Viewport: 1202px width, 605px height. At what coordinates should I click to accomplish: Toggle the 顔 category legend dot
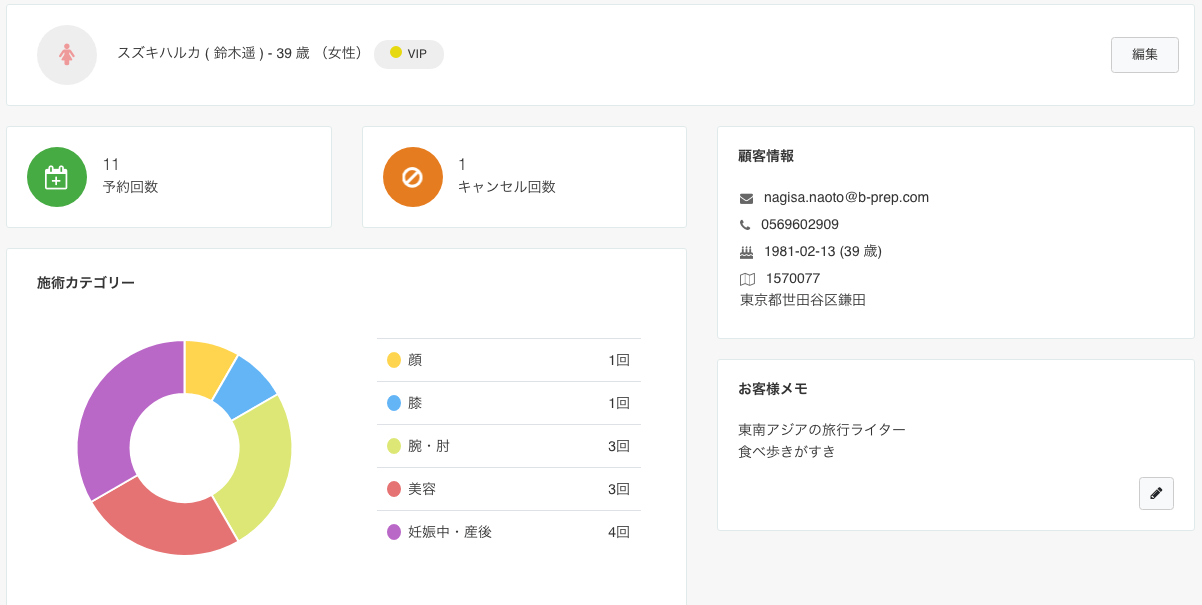394,359
